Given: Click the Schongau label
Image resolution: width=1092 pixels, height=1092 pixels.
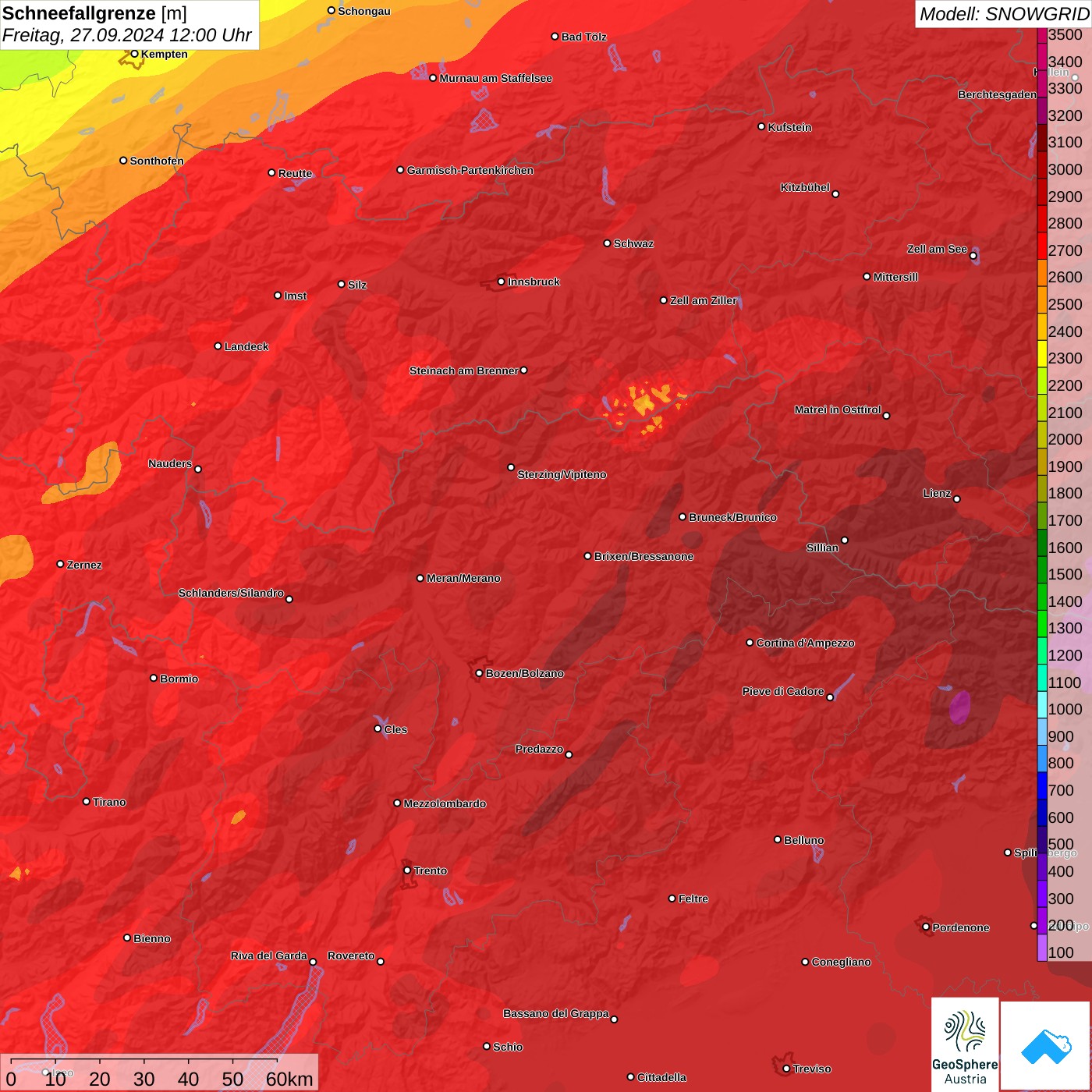Looking at the screenshot, I should click(x=364, y=11).
